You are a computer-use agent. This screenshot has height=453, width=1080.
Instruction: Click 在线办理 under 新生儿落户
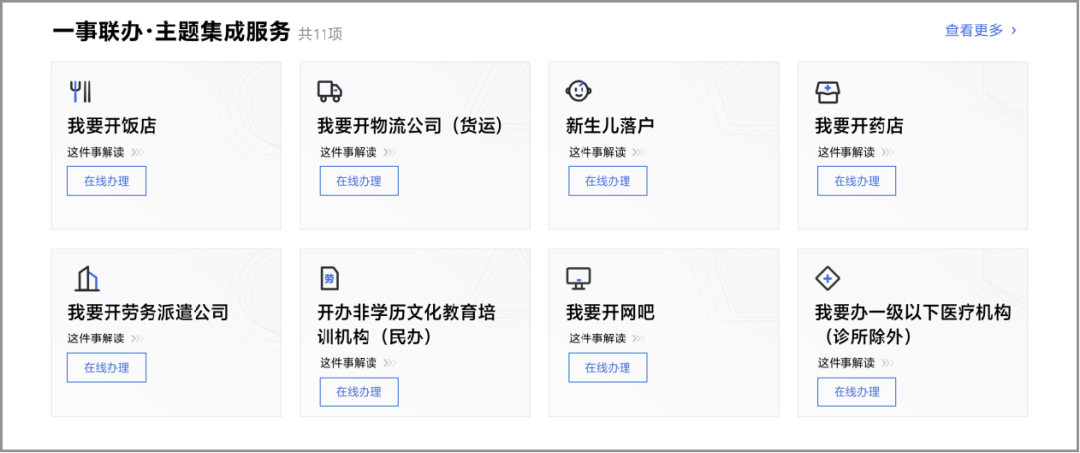pos(608,181)
